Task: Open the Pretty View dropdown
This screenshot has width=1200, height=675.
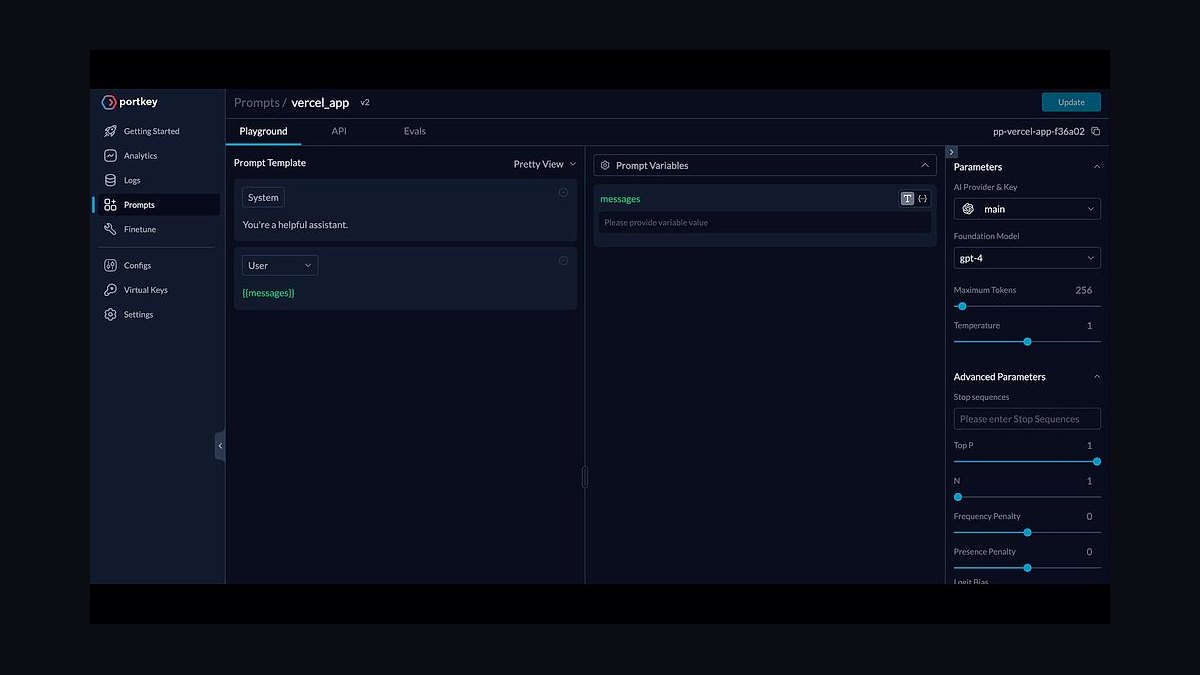Action: (545, 164)
